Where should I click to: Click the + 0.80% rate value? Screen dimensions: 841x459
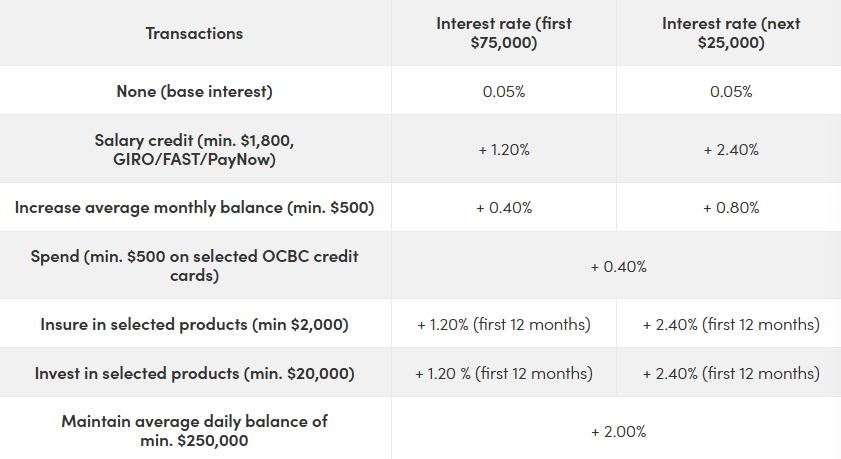730,208
